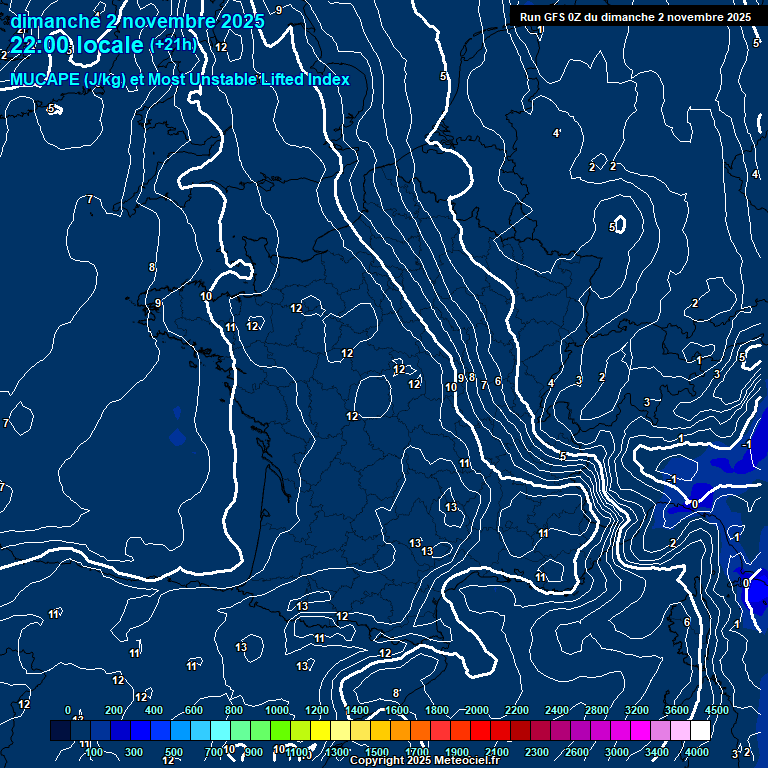Click the '1800' legend scale label
This screenshot has width=768, height=768.
point(437,710)
